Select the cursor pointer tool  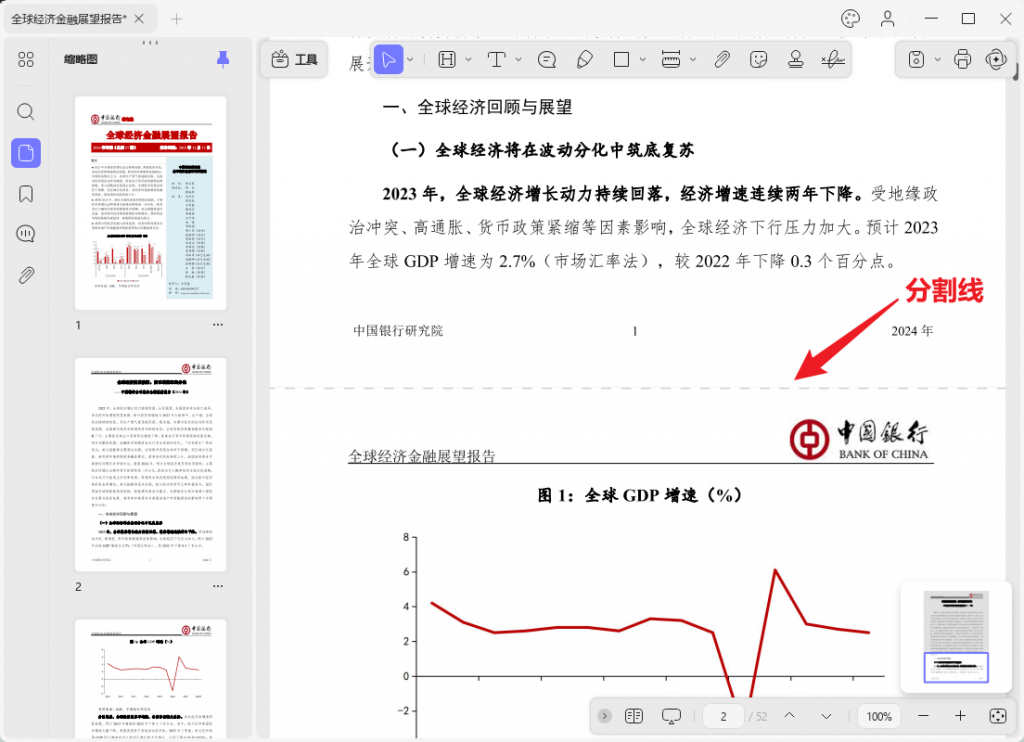pyautogui.click(x=389, y=59)
